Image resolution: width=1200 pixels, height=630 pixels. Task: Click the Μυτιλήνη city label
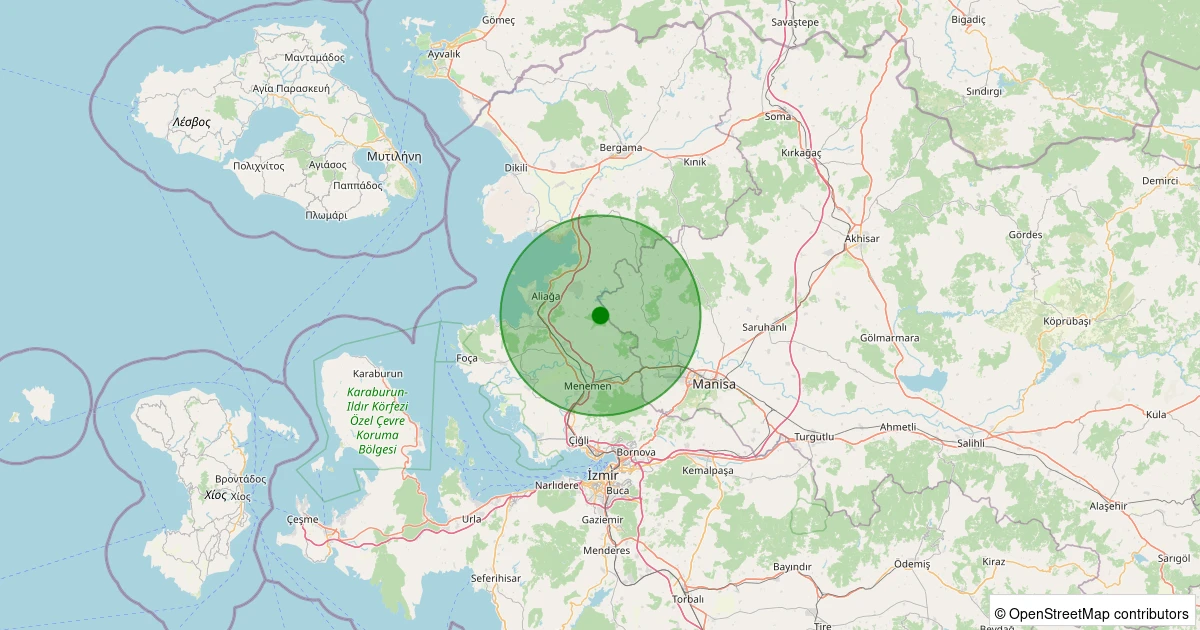click(x=394, y=157)
